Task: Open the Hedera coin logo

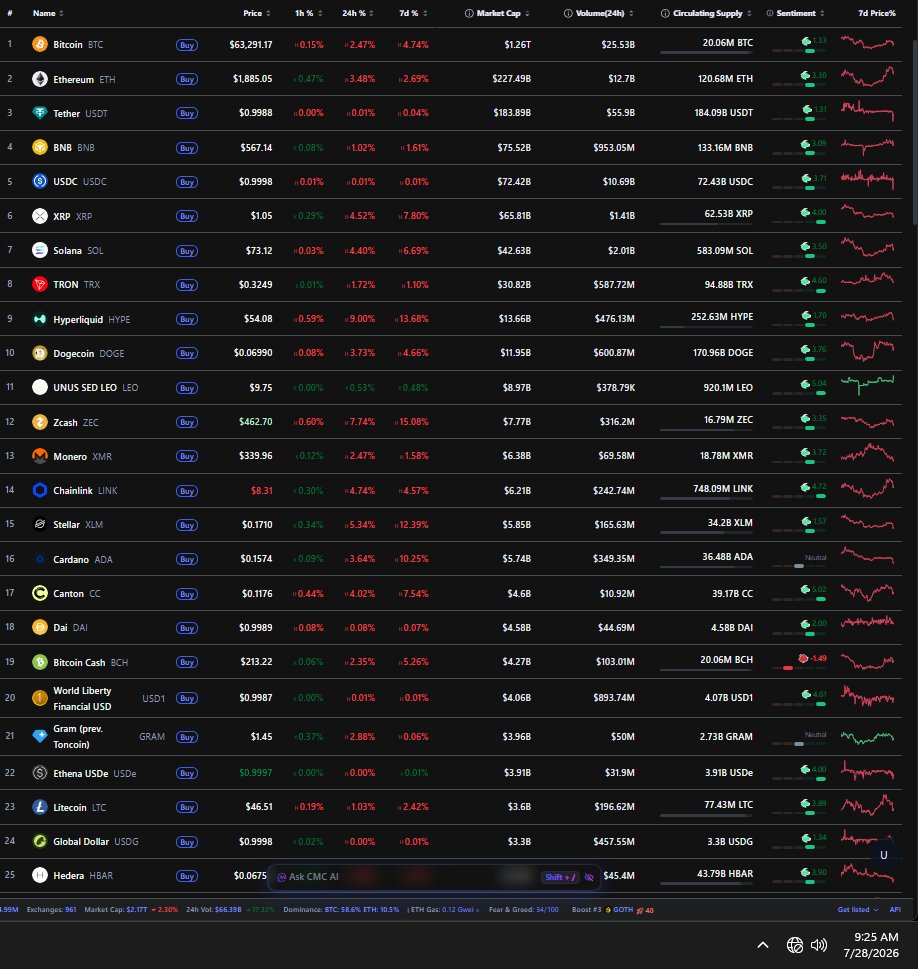Action: click(x=40, y=875)
